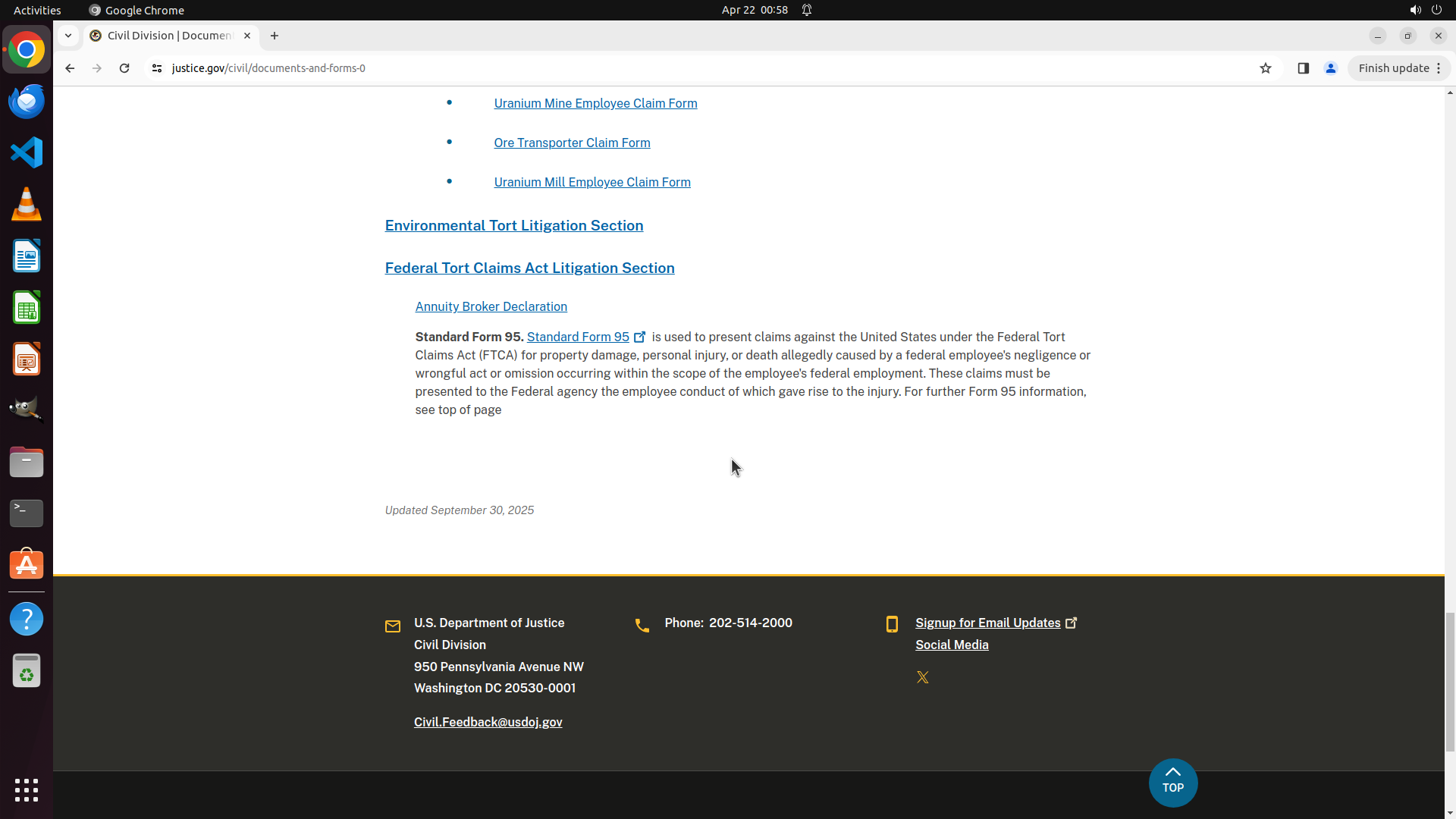The height and width of the screenshot is (819, 1456).
Task: Click the Annuity Broker Declaration link
Action: 491,306
